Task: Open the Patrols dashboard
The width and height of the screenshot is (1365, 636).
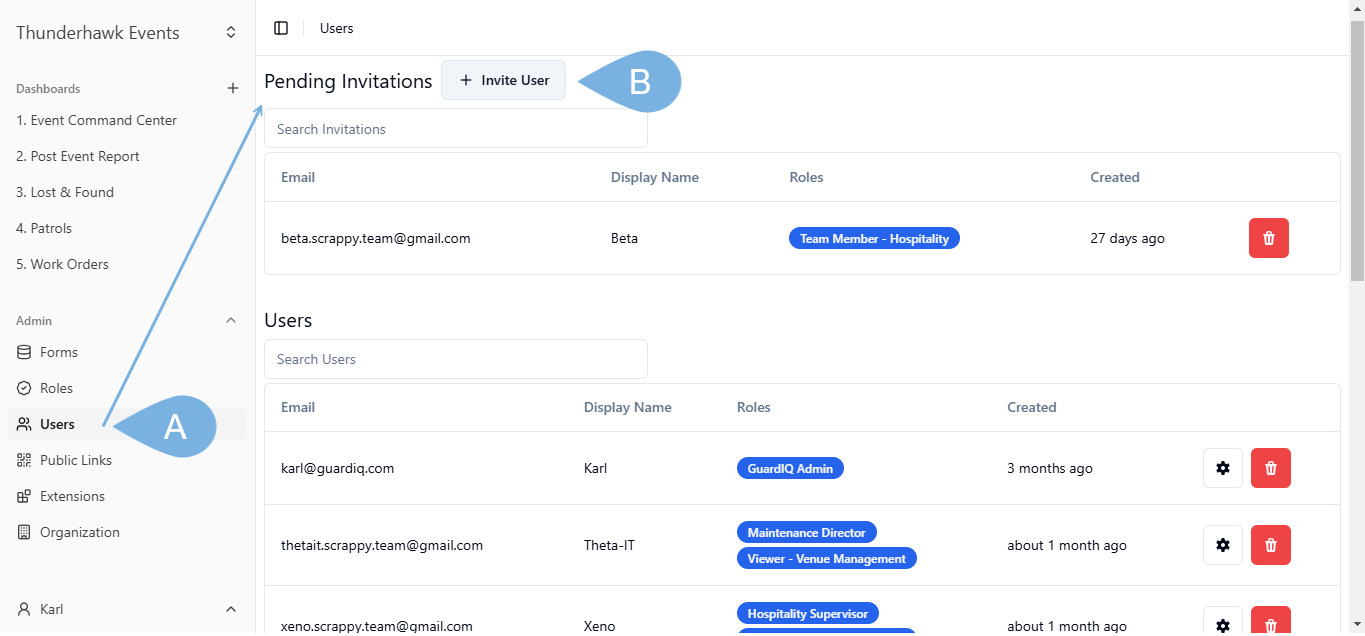Action: pyautogui.click(x=44, y=228)
